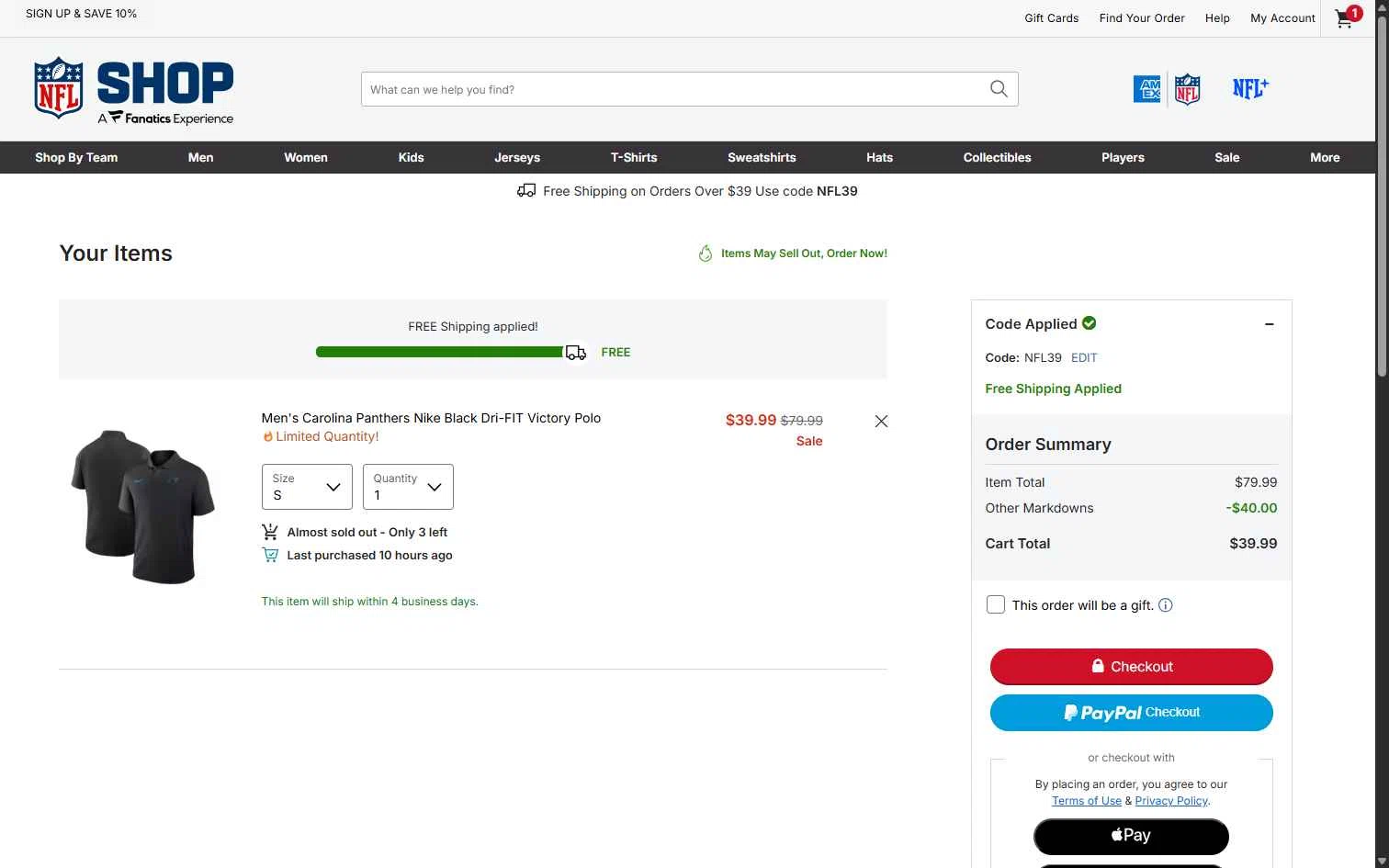
Task: Pay with Apple Pay
Action: [1131, 836]
